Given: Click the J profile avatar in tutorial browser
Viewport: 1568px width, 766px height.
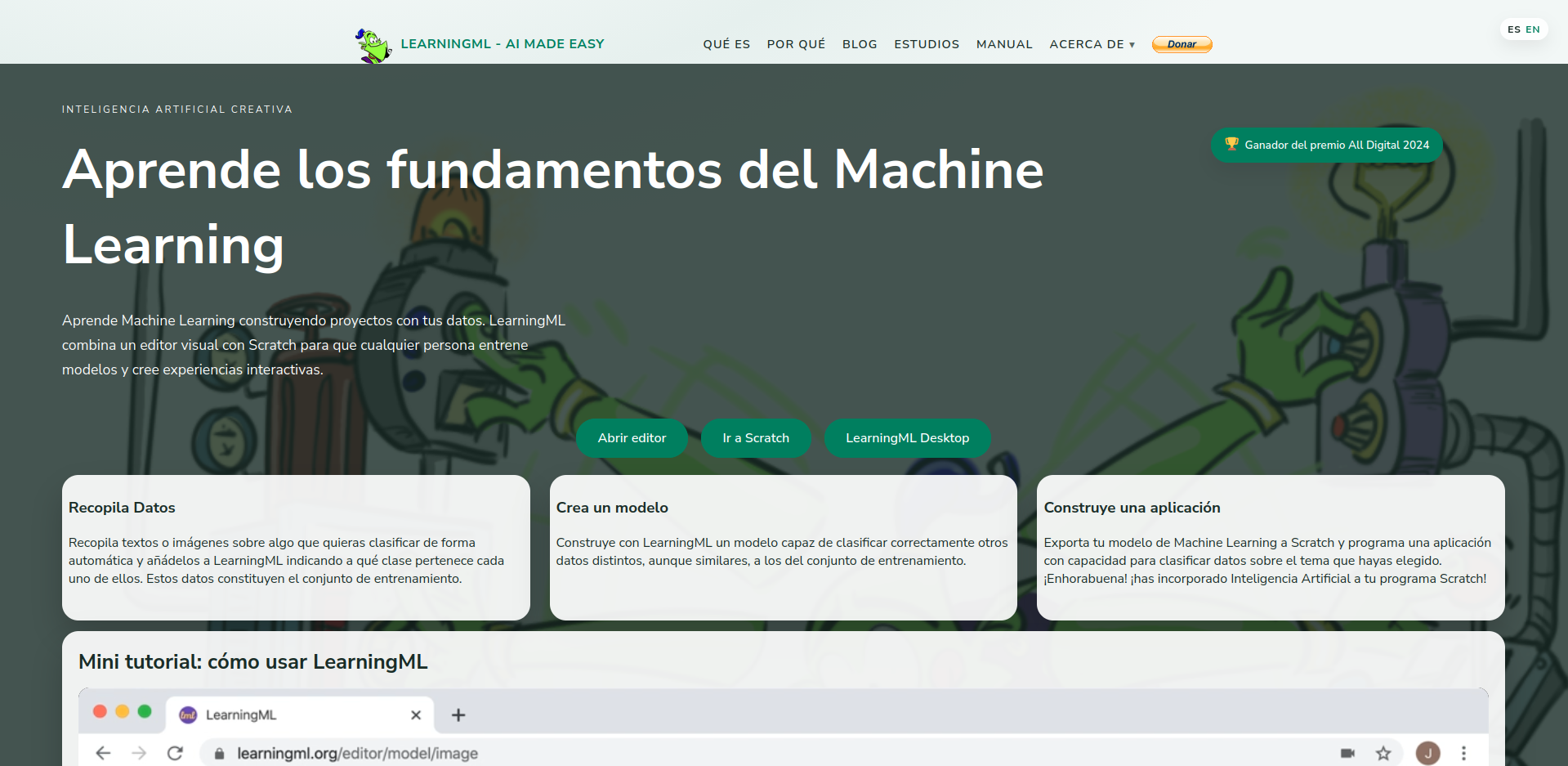Looking at the screenshot, I should [x=1427, y=753].
